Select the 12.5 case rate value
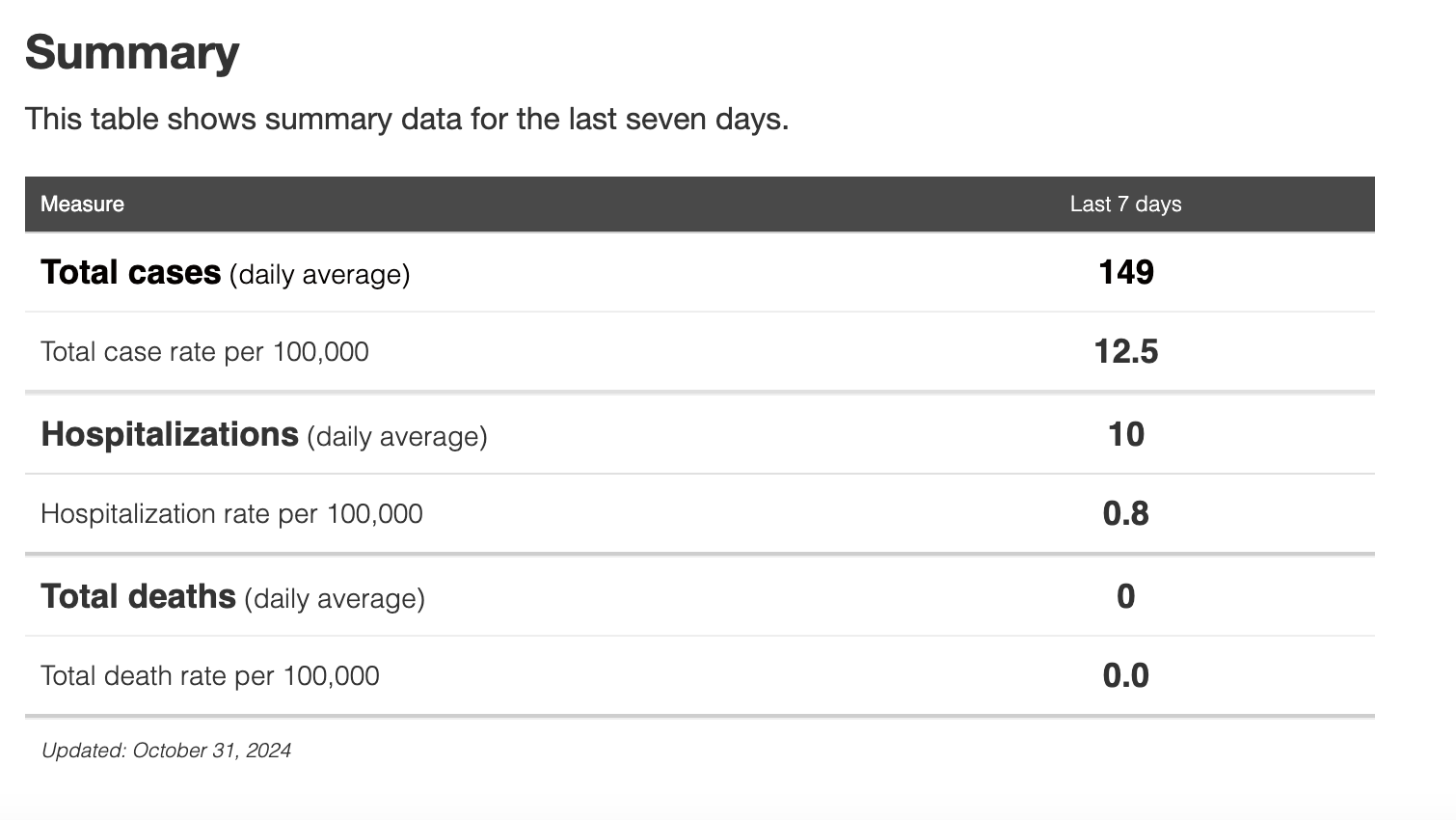 1125,352
